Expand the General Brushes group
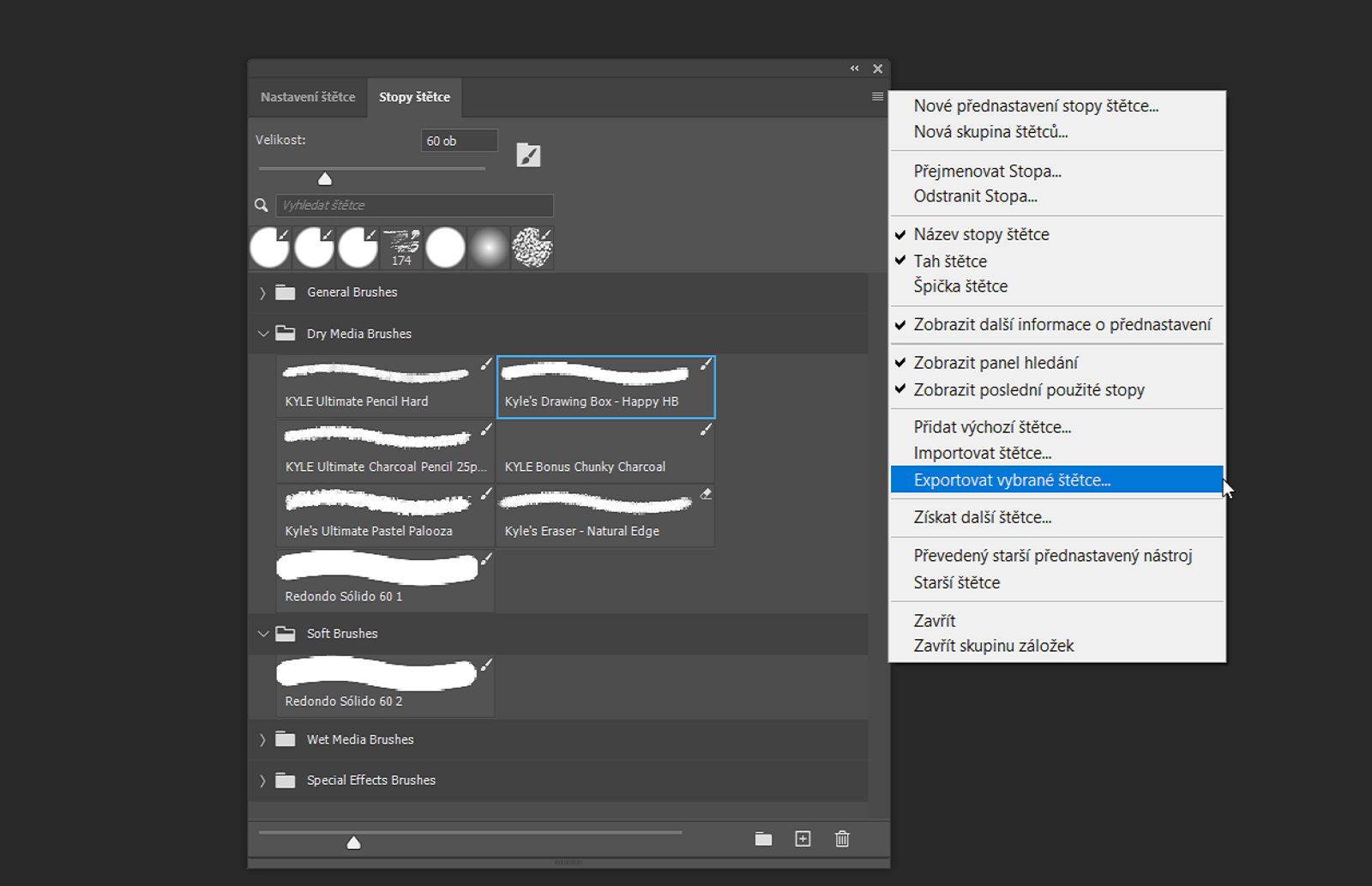This screenshot has height=886, width=1372. point(262,292)
